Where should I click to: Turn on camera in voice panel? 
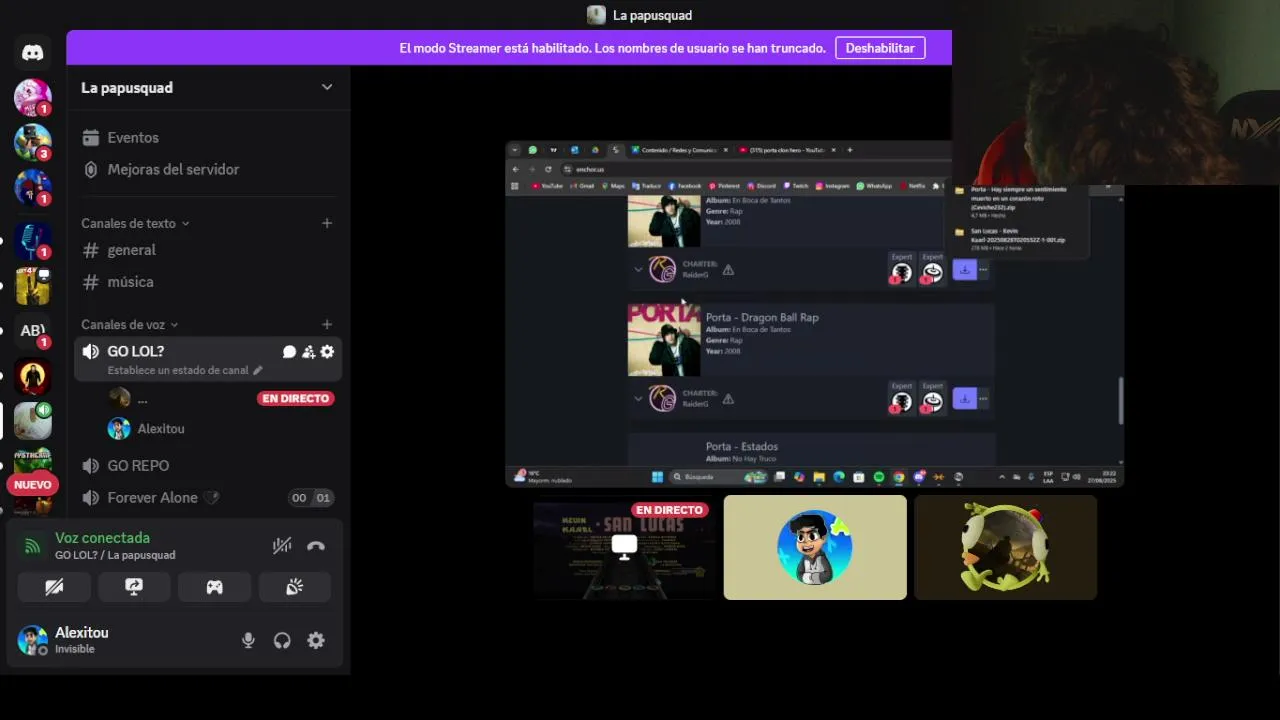click(54, 587)
